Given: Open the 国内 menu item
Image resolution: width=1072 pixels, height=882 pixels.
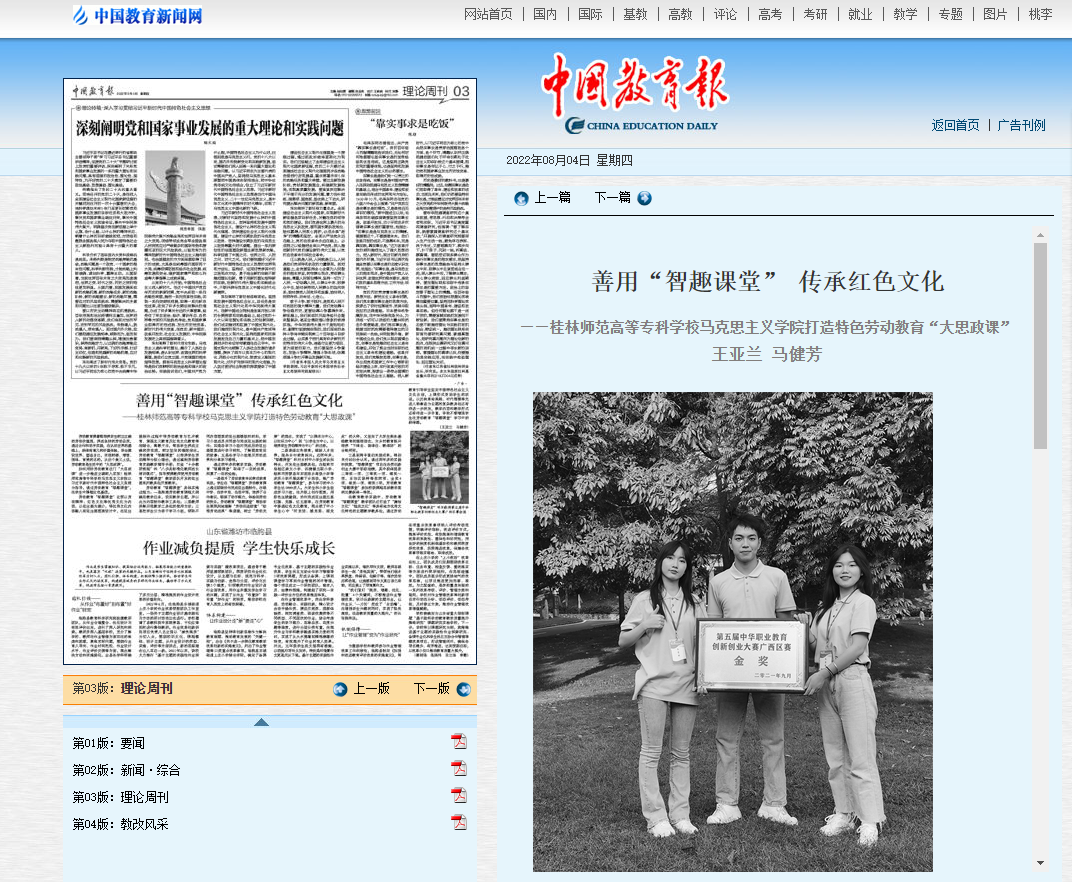Looking at the screenshot, I should tap(545, 14).
